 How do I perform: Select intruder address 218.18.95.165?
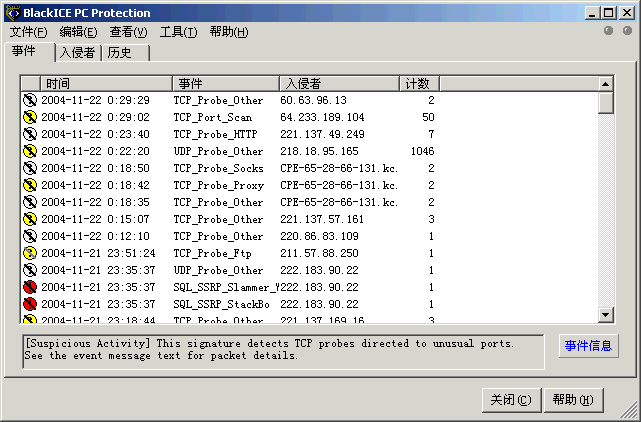point(319,151)
